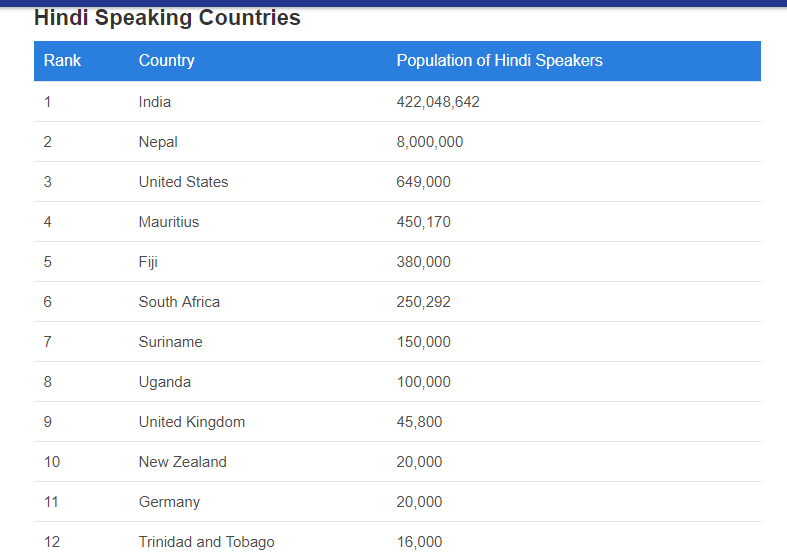Select Germany in the table
This screenshot has width=787, height=556.
[169, 502]
